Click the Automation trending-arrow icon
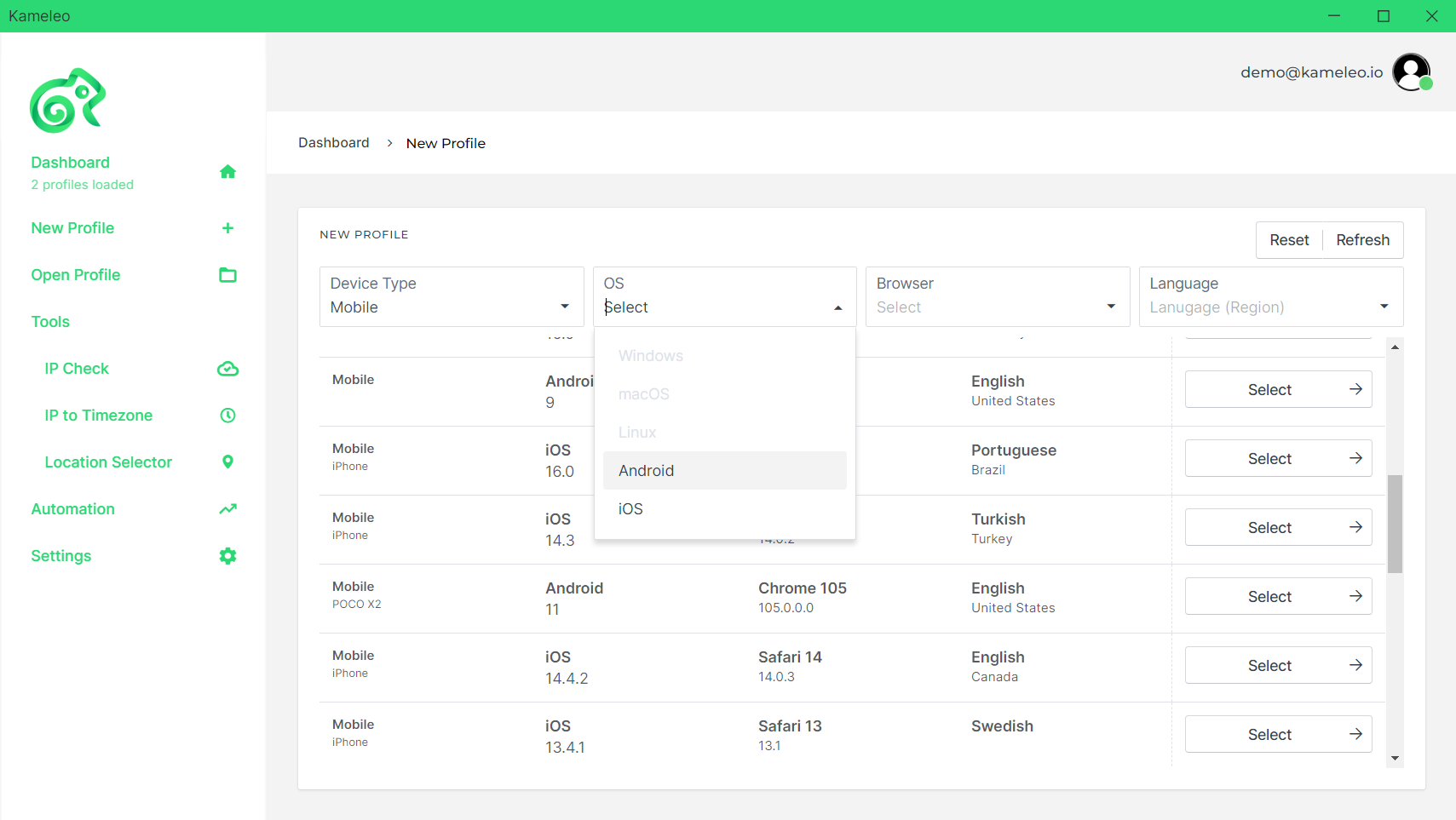This screenshot has width=1456, height=820. pyautogui.click(x=227, y=508)
